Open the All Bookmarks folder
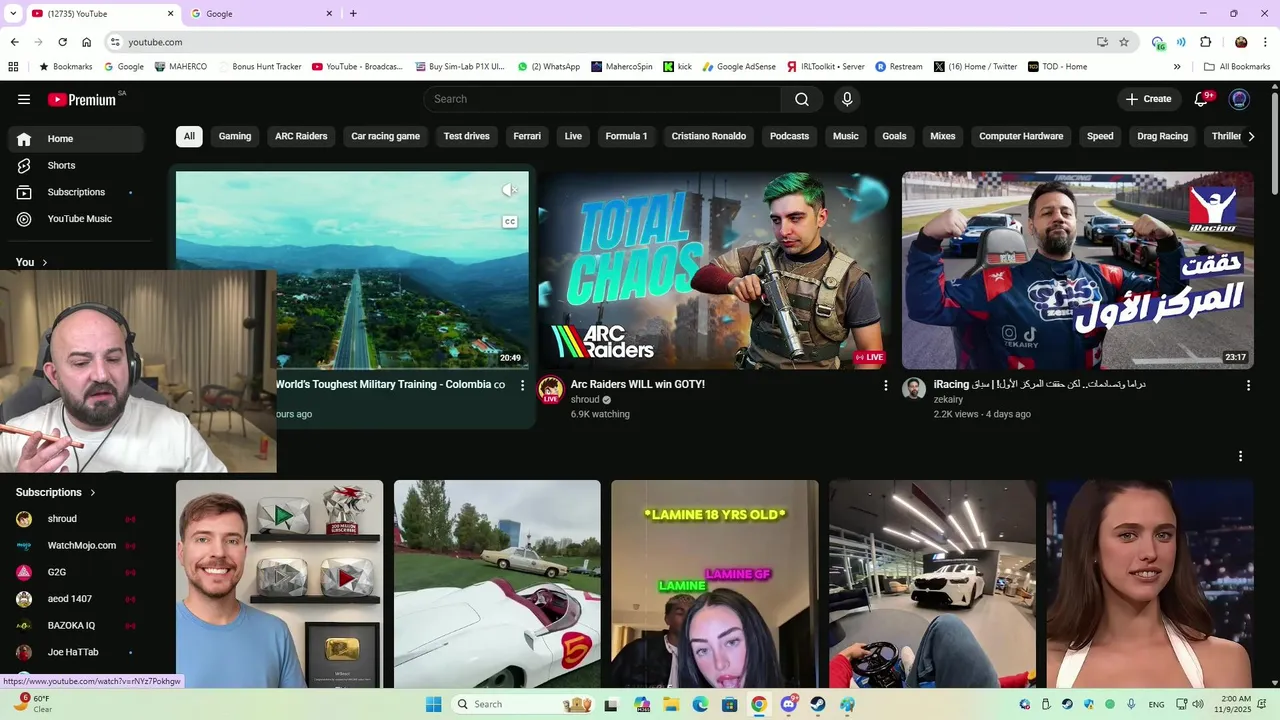 tap(1237, 67)
